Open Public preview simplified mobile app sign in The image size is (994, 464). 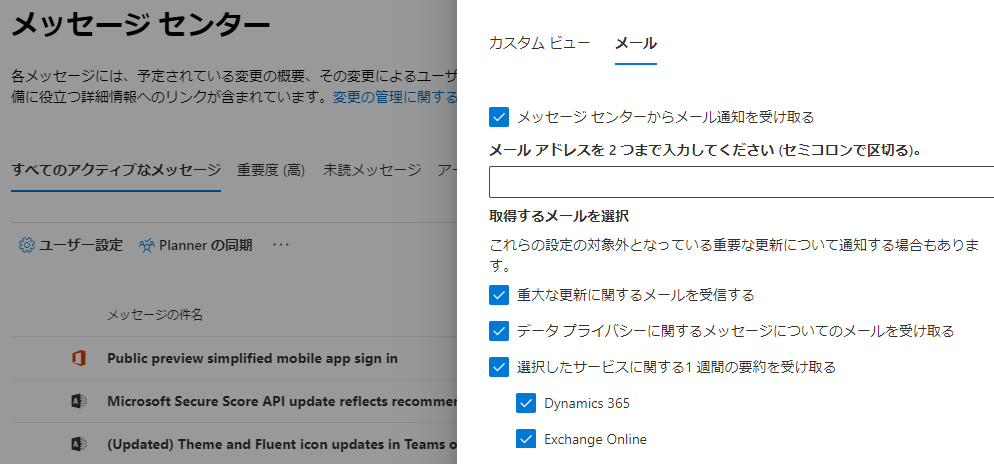252,358
